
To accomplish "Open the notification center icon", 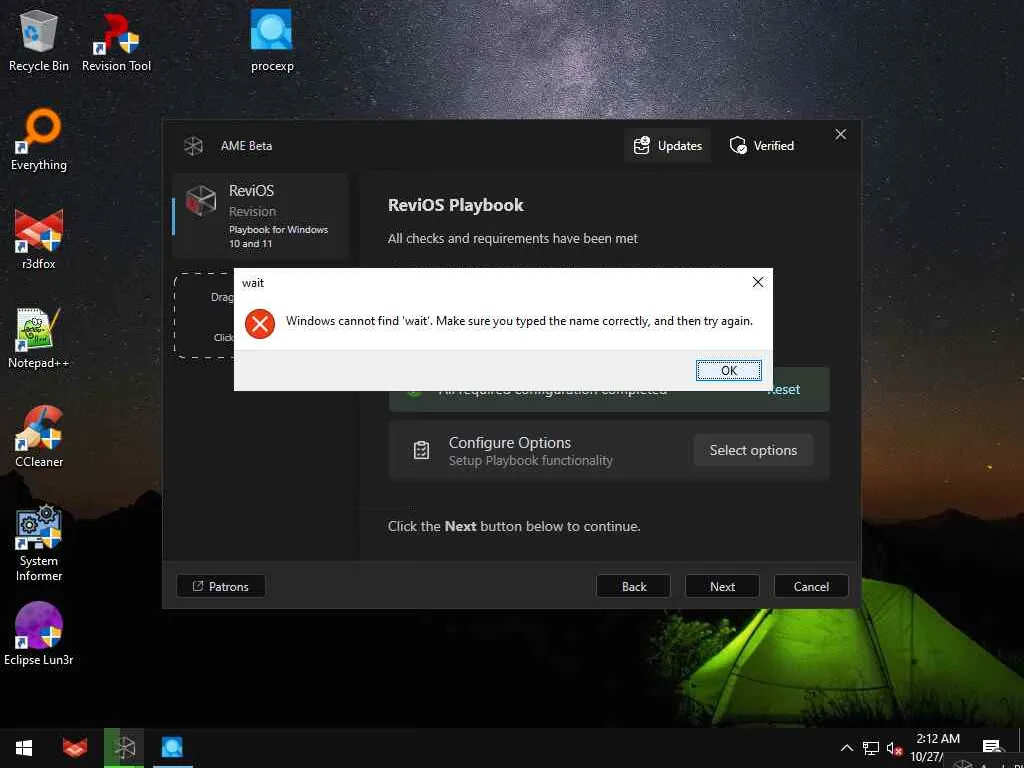I will tap(991, 747).
